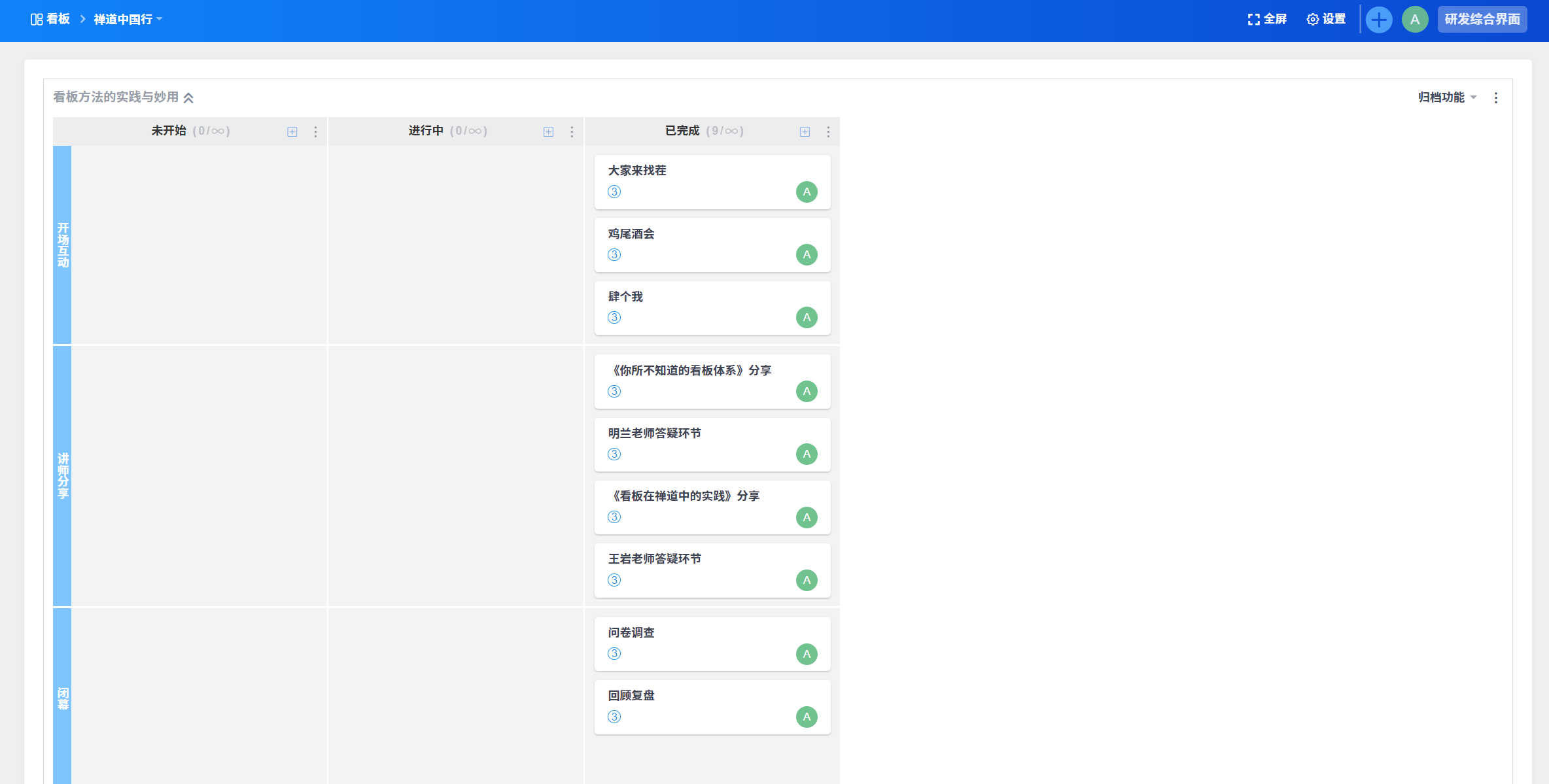This screenshot has height=784, width=1549.
Task: Click assignee avatar on 鸡尾酒会 card
Action: click(807, 254)
